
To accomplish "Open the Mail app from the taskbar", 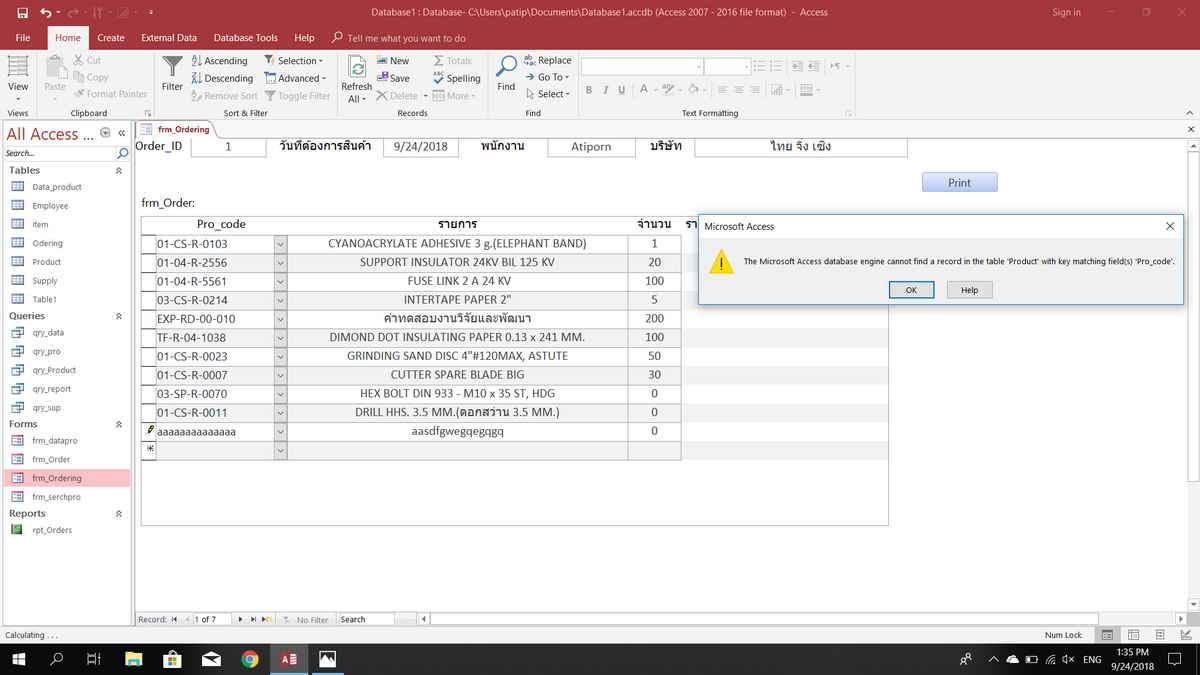I will click(x=211, y=659).
